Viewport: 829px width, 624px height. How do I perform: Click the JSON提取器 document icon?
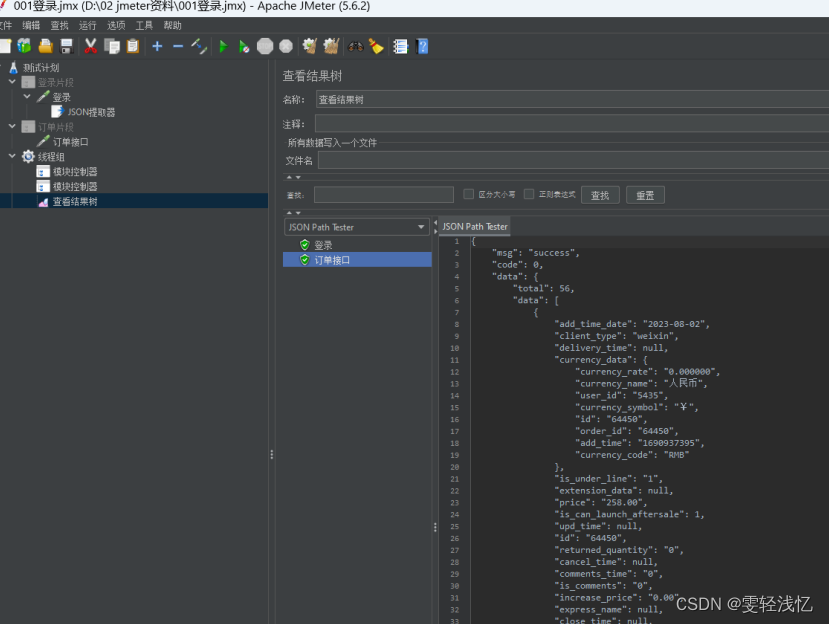click(57, 112)
